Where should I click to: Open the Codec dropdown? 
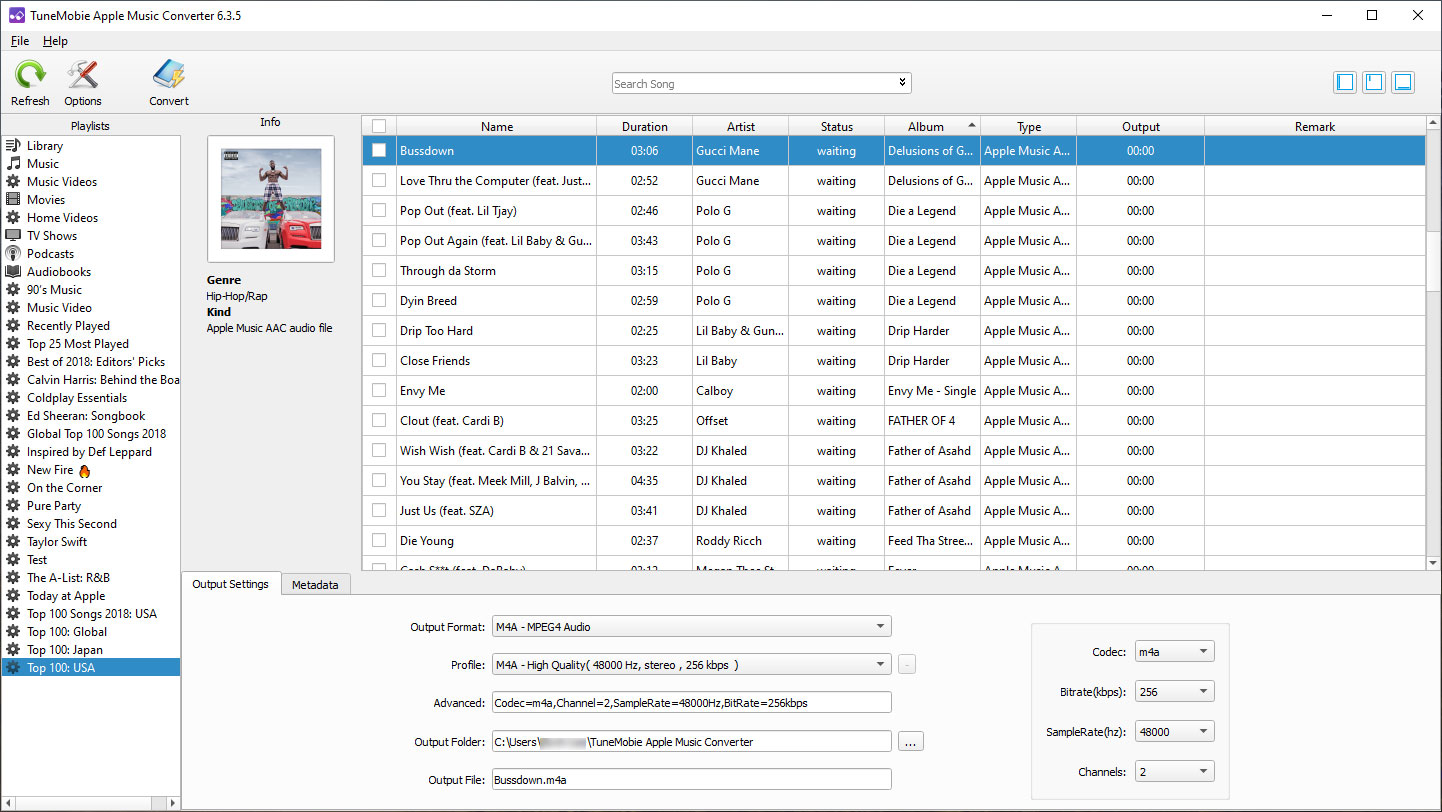pos(1174,652)
